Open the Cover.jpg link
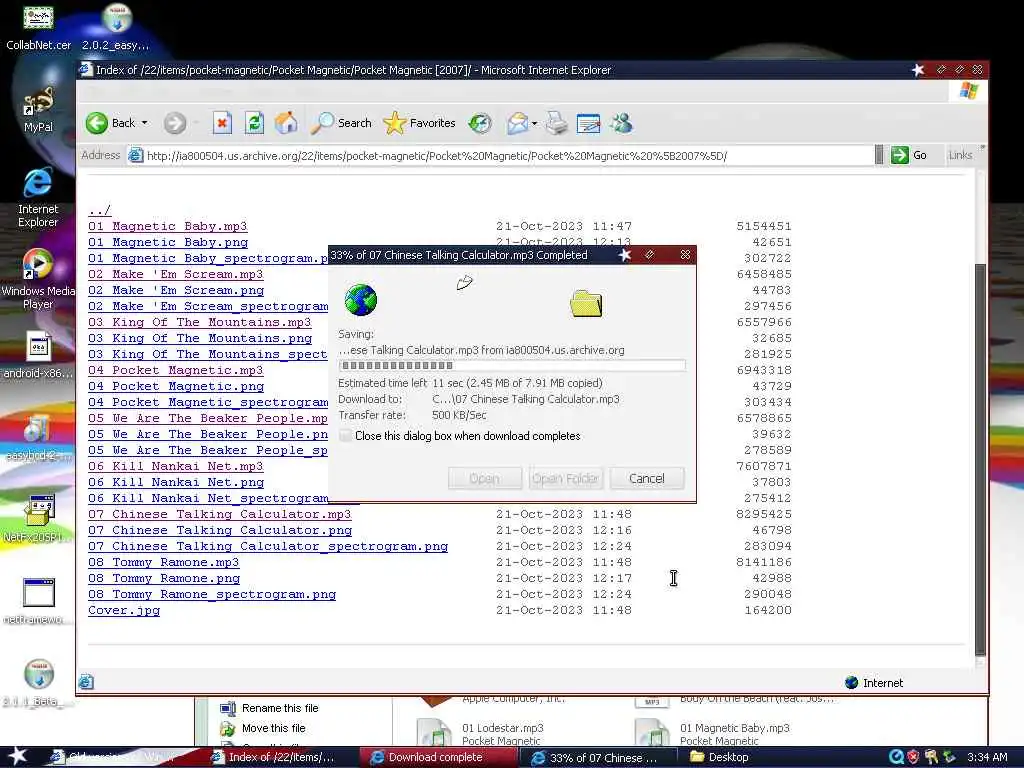1024x768 pixels. click(x=124, y=610)
